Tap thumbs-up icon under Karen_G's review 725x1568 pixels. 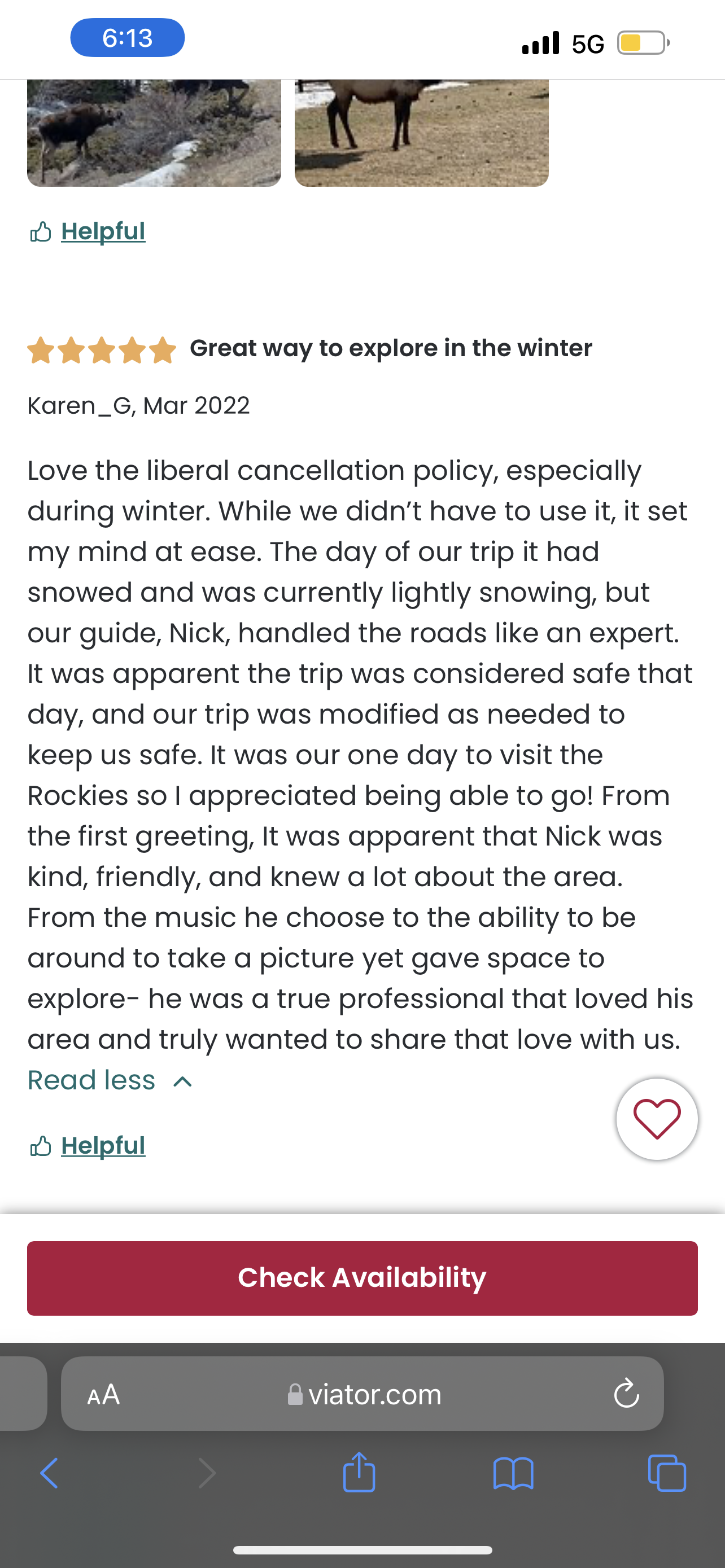click(40, 1146)
